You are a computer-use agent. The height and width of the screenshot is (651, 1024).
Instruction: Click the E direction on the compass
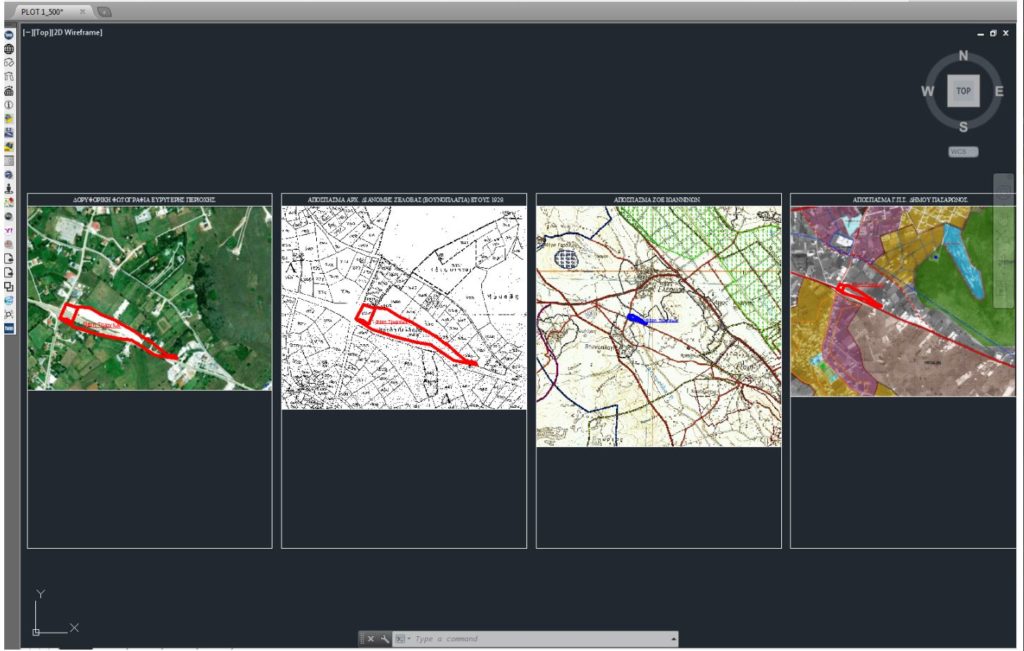click(x=998, y=91)
